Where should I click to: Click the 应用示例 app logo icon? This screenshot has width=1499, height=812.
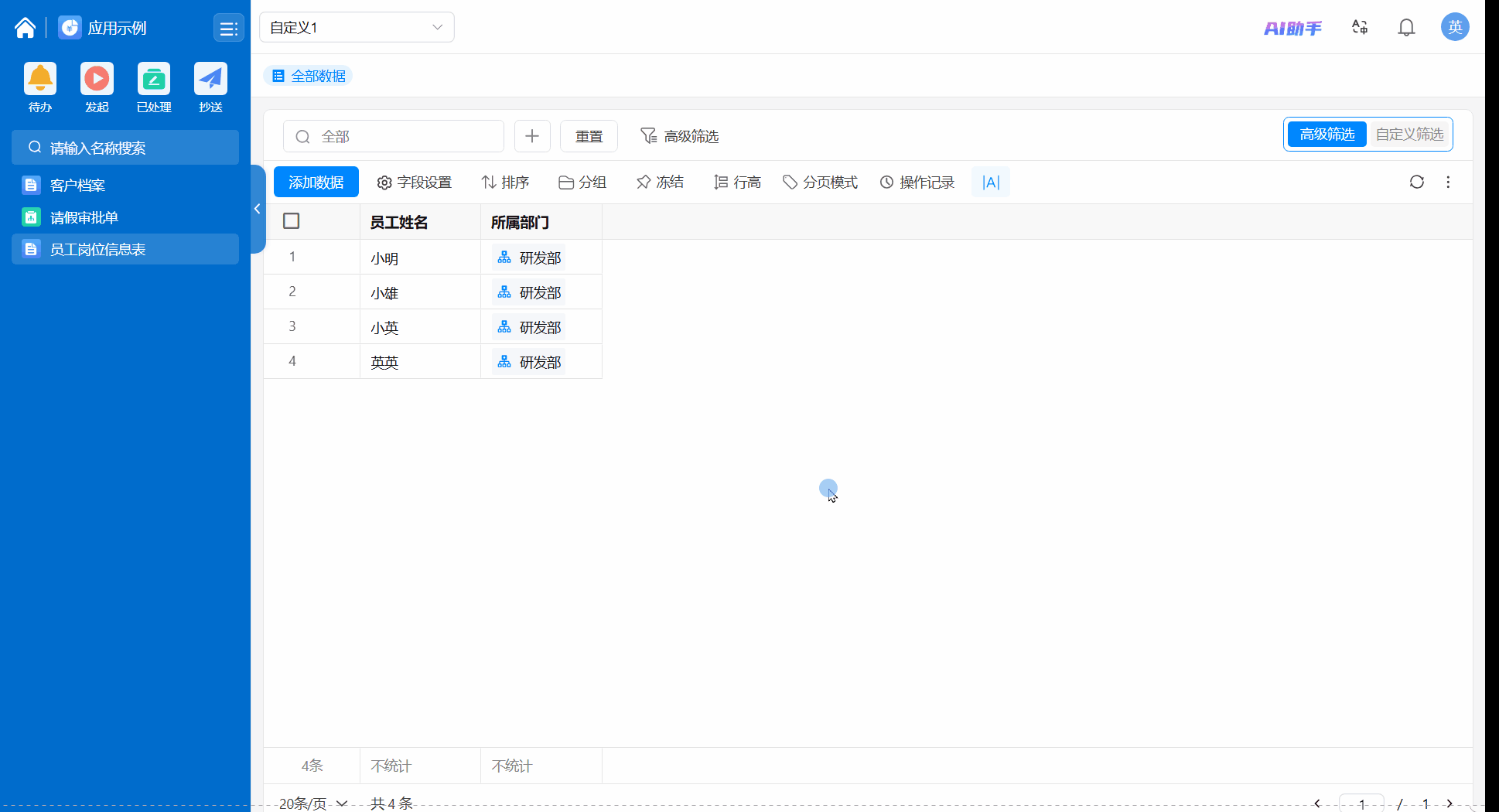coord(70,28)
